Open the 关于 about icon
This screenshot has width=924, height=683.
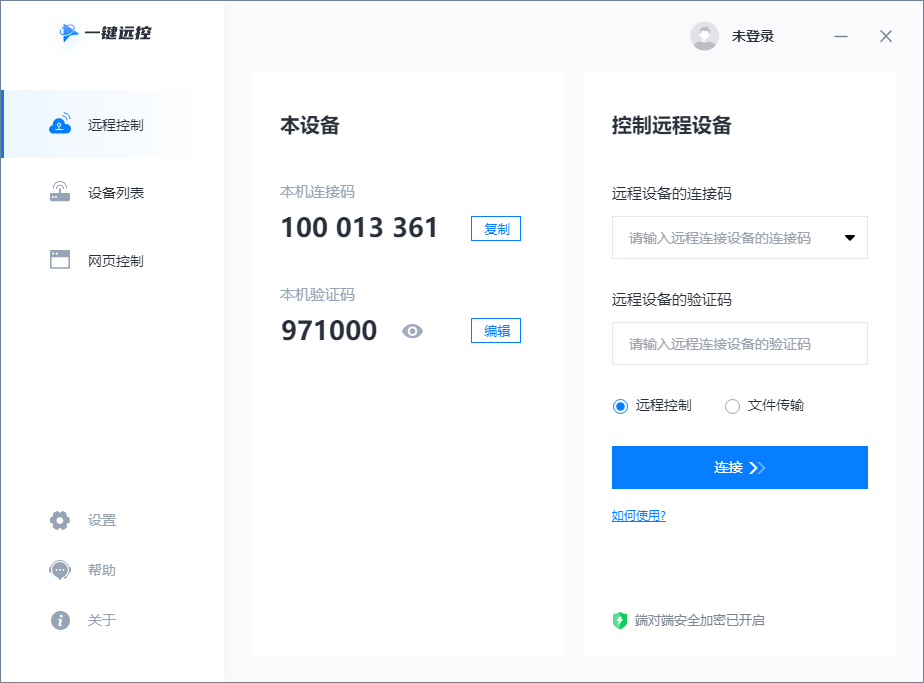[x=59, y=620]
